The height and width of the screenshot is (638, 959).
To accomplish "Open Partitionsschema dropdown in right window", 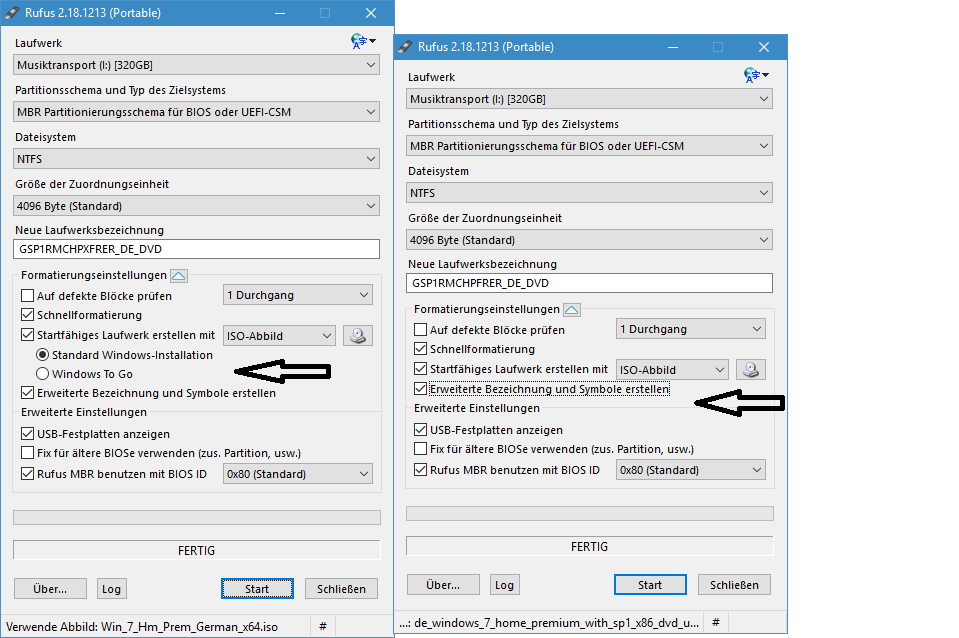I will point(589,146).
